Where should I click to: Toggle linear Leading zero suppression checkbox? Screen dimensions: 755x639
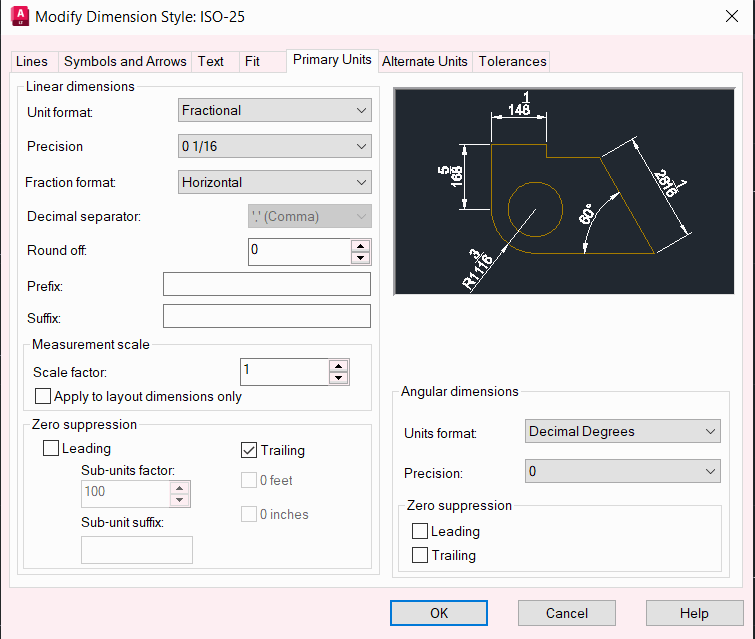(x=51, y=448)
